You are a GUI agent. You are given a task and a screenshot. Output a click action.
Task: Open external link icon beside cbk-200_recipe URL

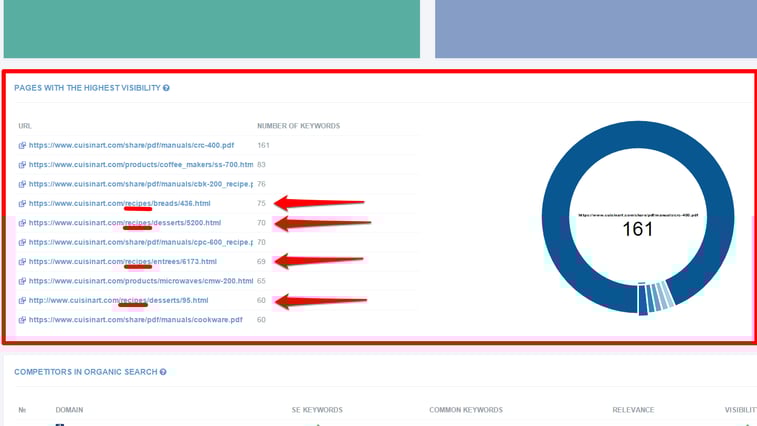point(22,184)
